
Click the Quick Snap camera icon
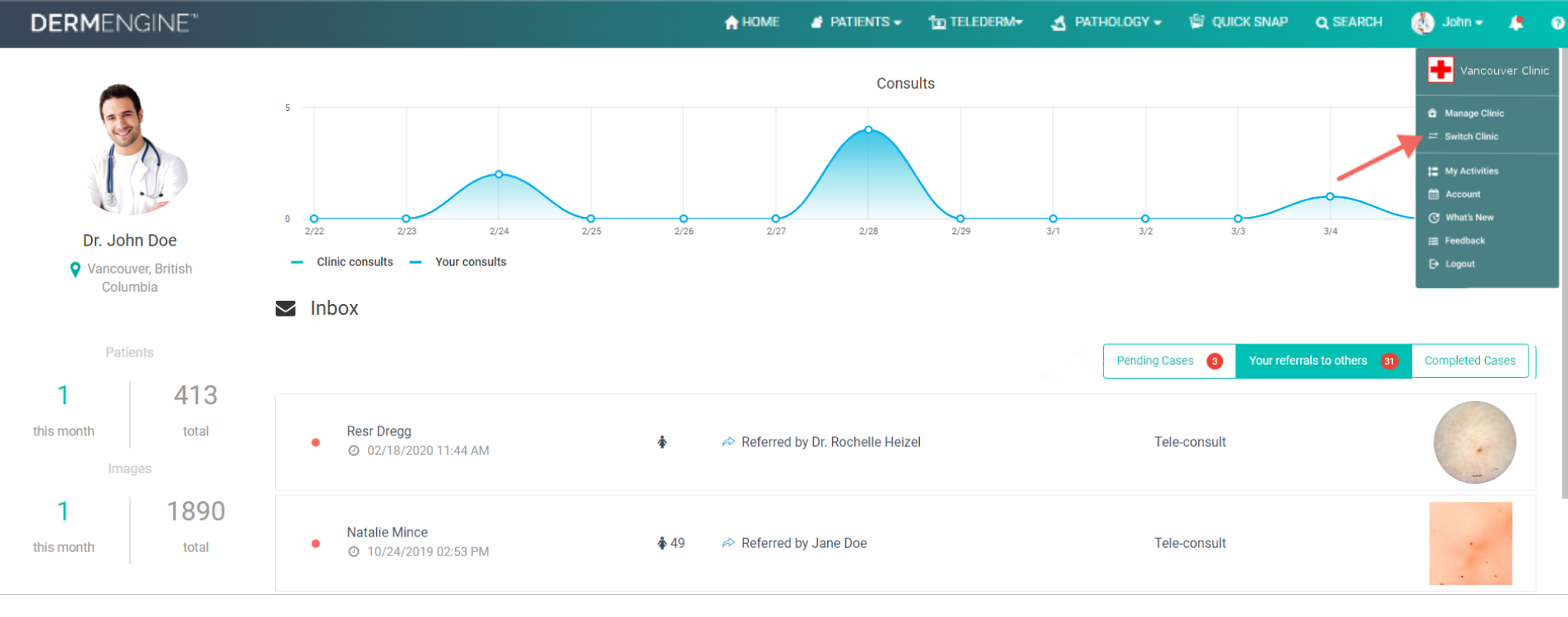pos(1197,21)
